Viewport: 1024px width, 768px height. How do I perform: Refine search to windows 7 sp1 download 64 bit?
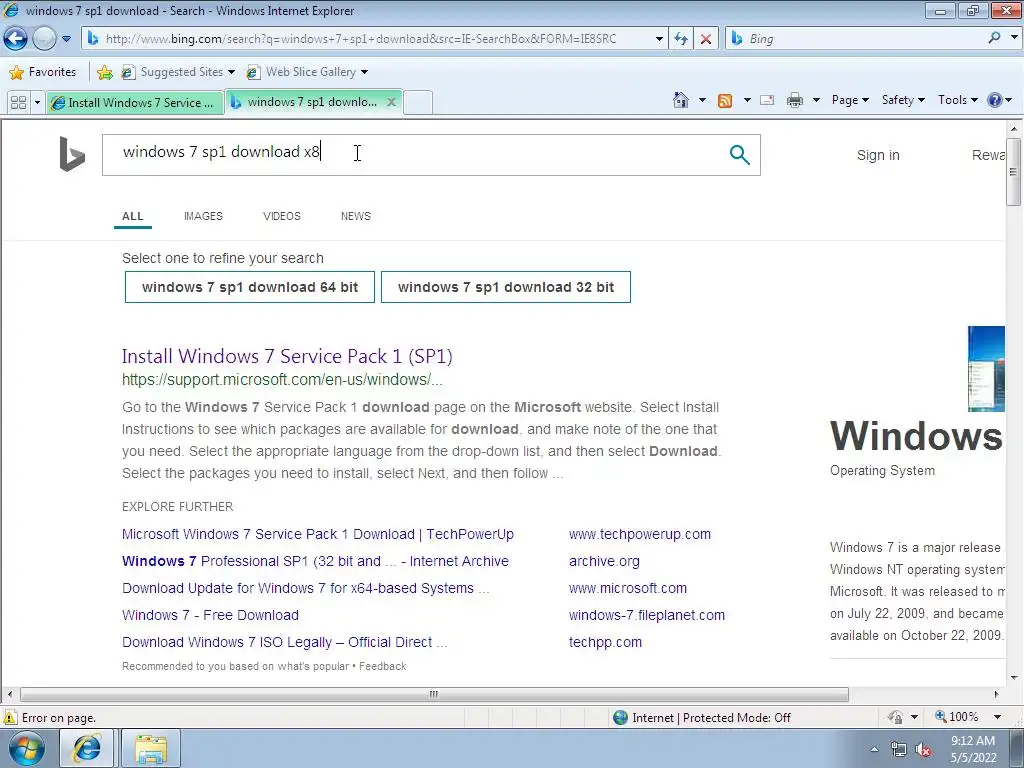coord(250,287)
